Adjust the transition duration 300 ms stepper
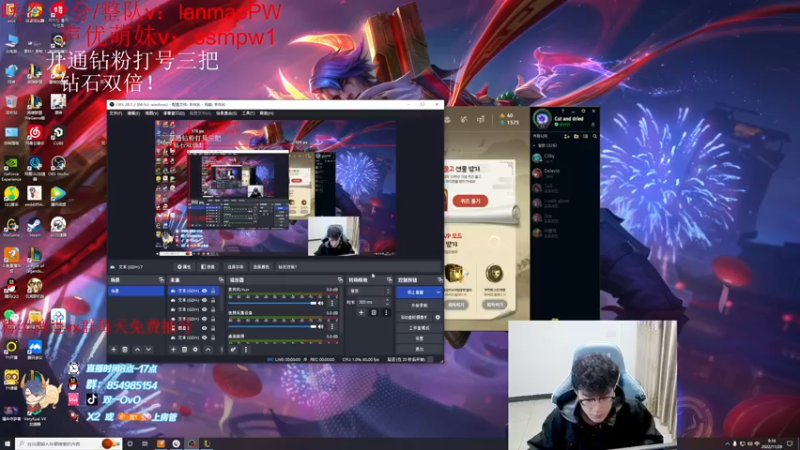Viewport: 800px width, 450px height. [x=386, y=302]
